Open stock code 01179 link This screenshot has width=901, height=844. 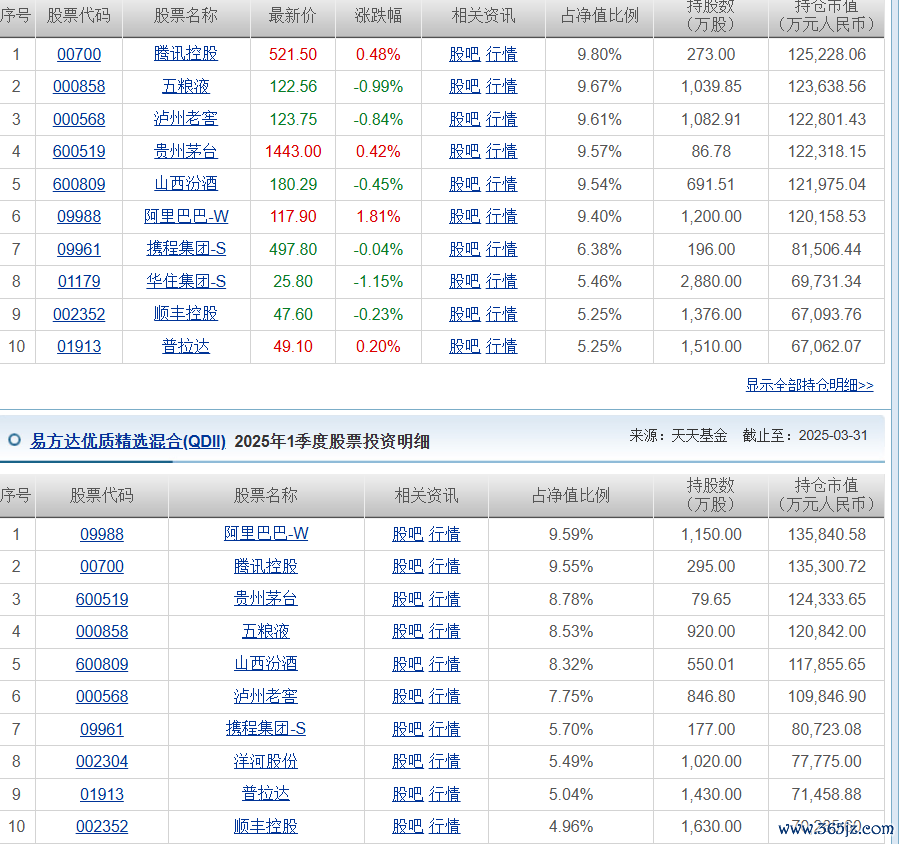[x=79, y=282]
